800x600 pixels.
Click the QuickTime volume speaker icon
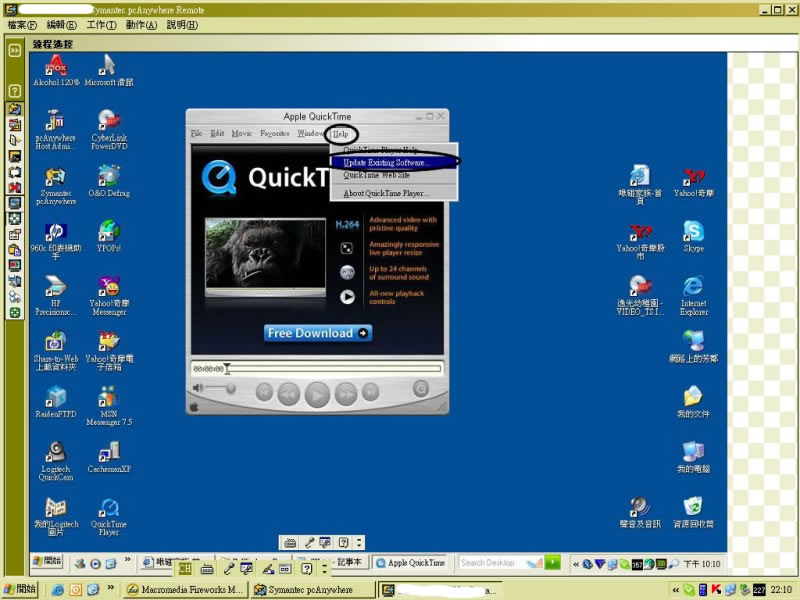click(198, 388)
